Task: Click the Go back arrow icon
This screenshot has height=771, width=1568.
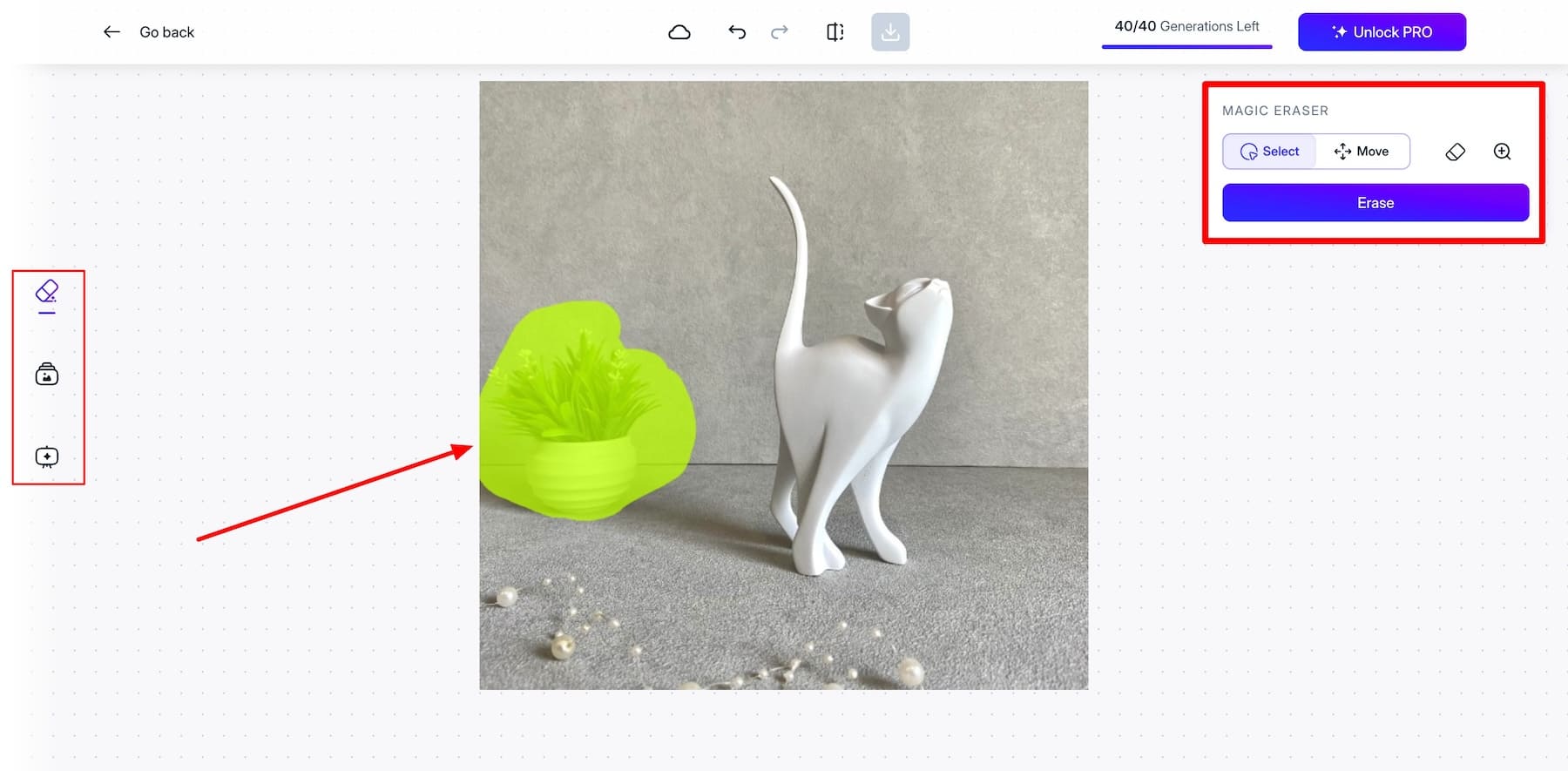Action: point(112,32)
